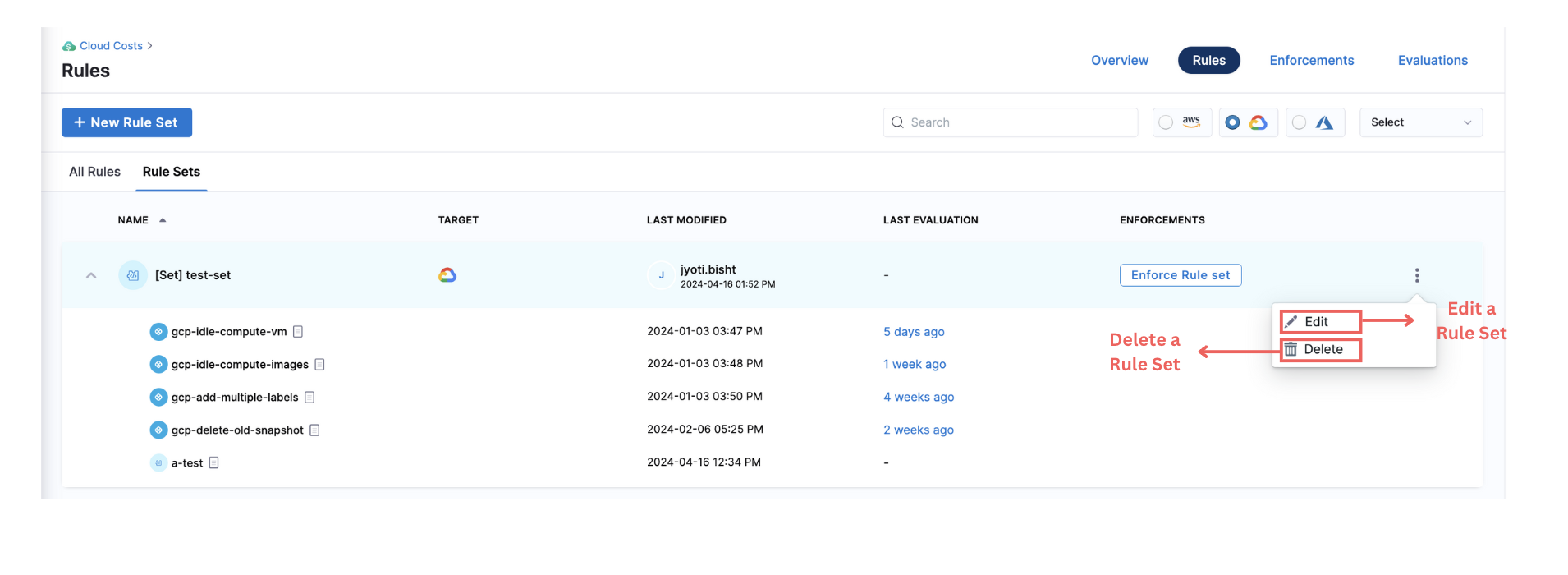
Task: Sort by the NAME column arrow
Action: coord(163,220)
